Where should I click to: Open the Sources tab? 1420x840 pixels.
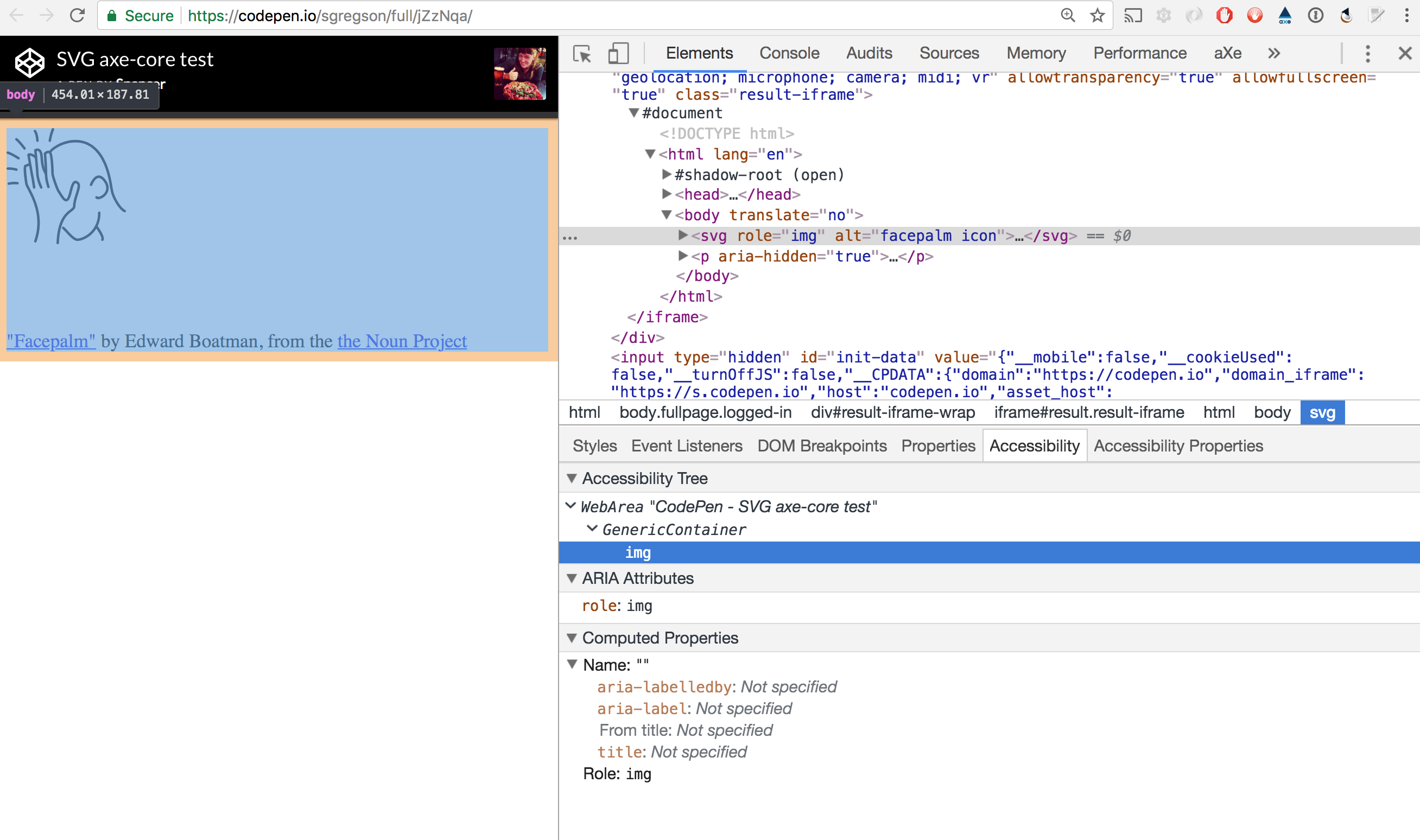pos(949,53)
